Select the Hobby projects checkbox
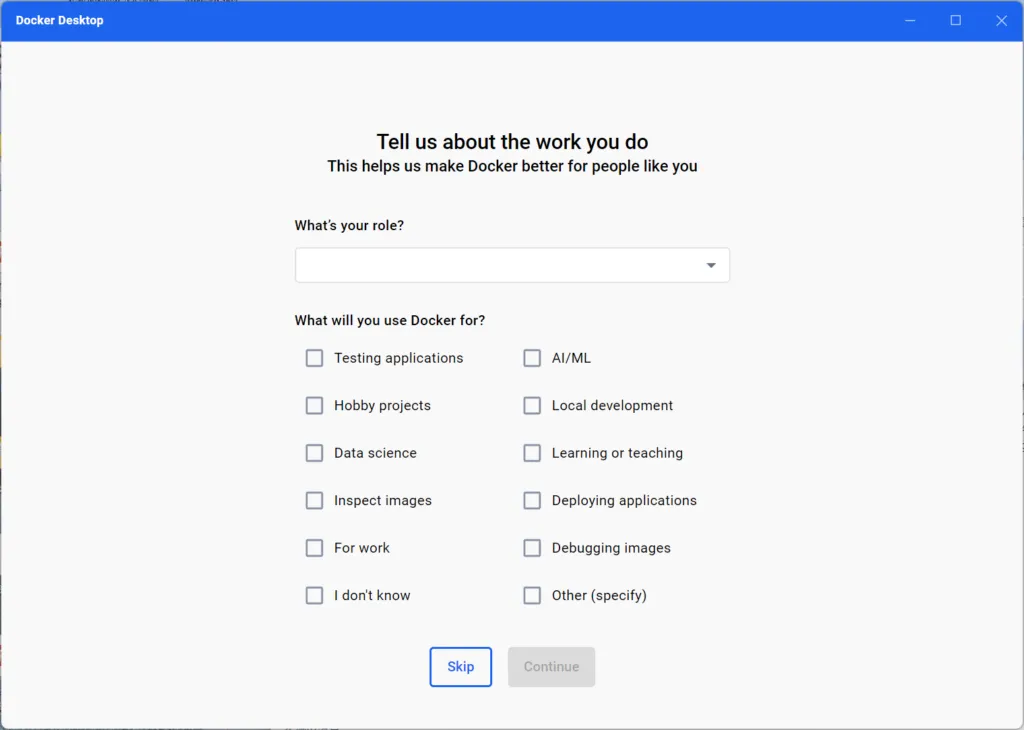The height and width of the screenshot is (730, 1024). (x=314, y=405)
